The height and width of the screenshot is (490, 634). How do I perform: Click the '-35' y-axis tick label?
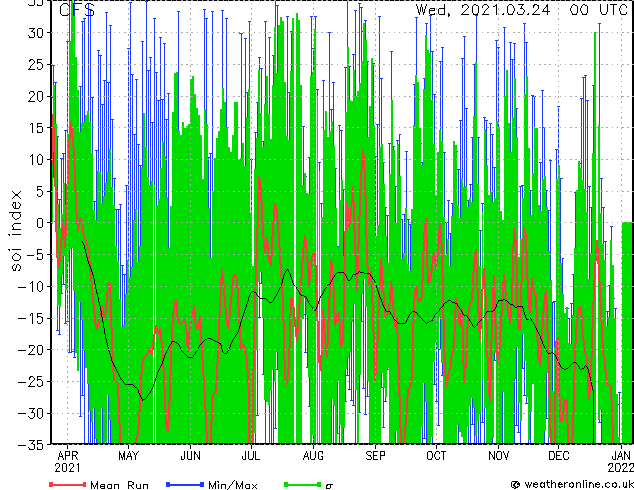(31, 445)
